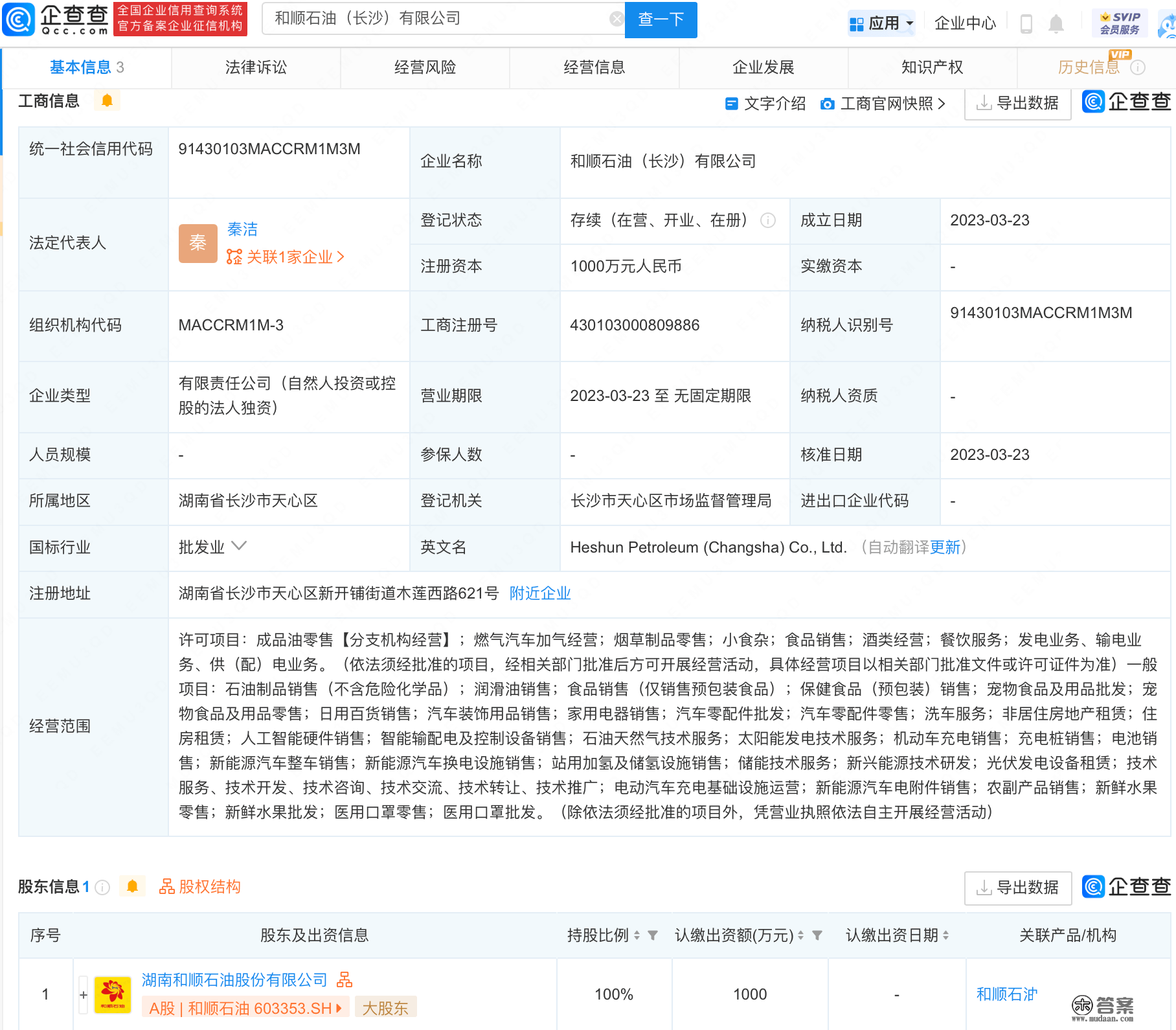Switch to 法律诉讼 tab
The width and height of the screenshot is (1176, 1030).
(256, 67)
